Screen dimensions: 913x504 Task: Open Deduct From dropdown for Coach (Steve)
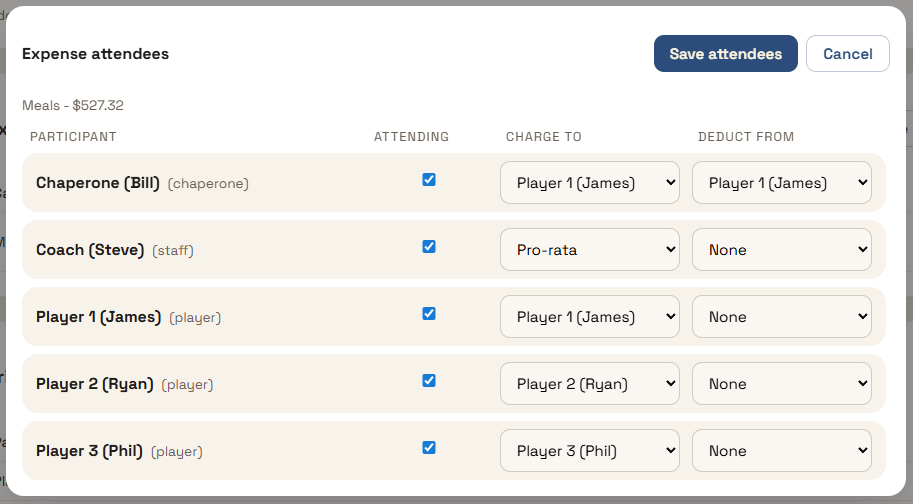point(781,250)
